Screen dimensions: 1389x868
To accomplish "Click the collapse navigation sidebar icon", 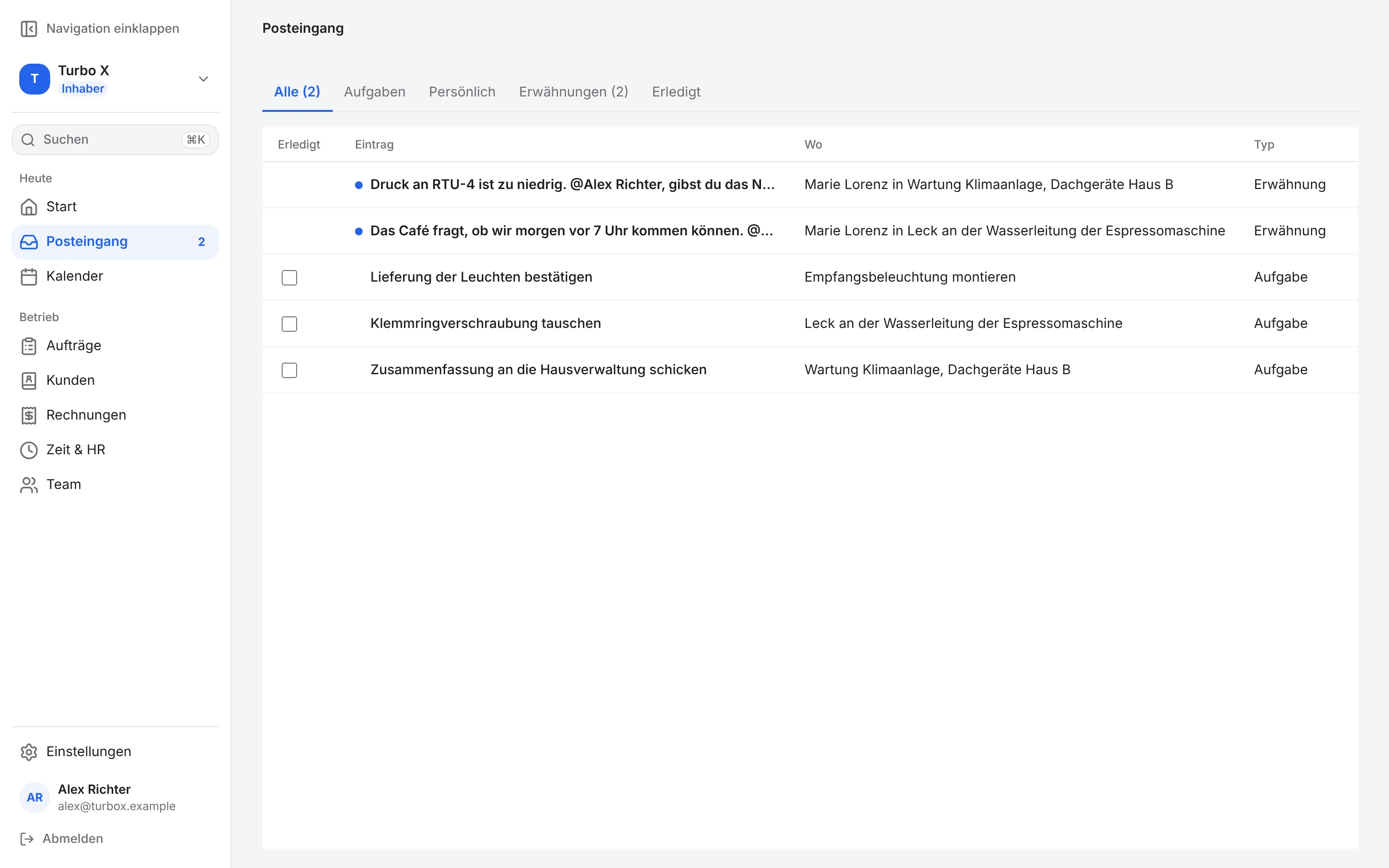I will 29,29.
